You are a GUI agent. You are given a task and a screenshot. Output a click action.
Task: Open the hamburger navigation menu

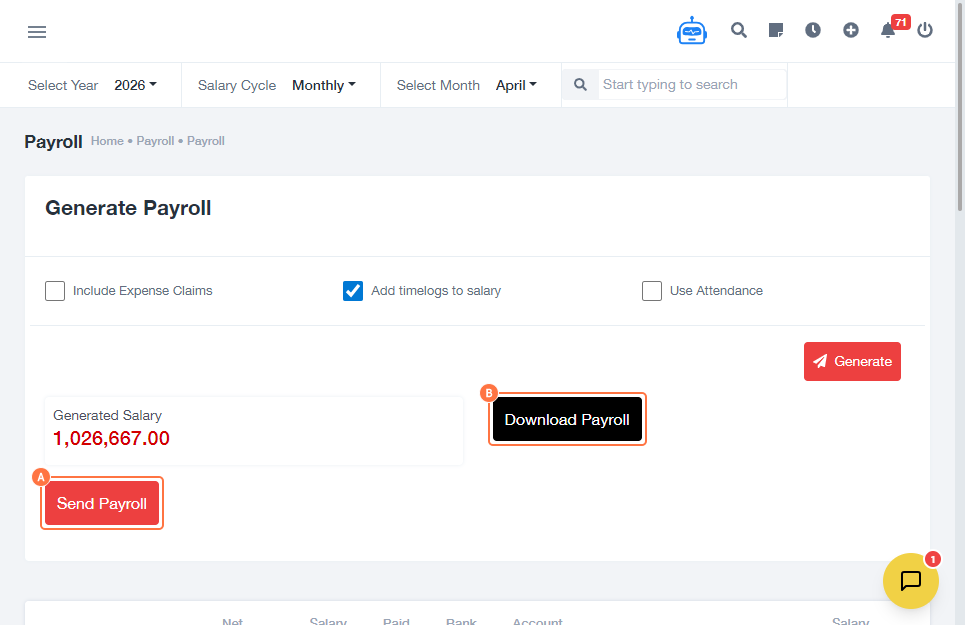click(x=37, y=32)
